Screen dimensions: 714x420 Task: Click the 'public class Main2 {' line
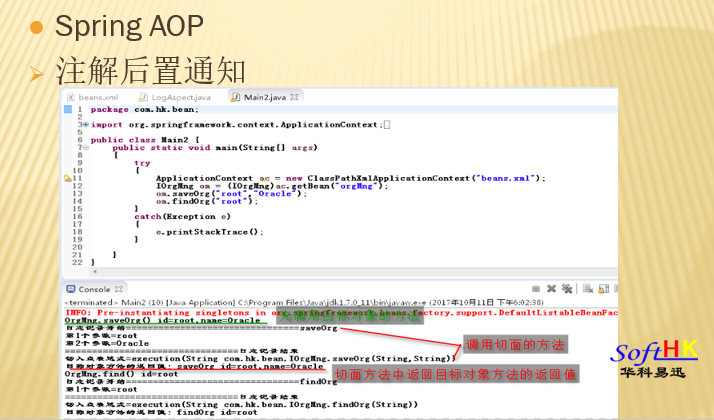[x=145, y=140]
